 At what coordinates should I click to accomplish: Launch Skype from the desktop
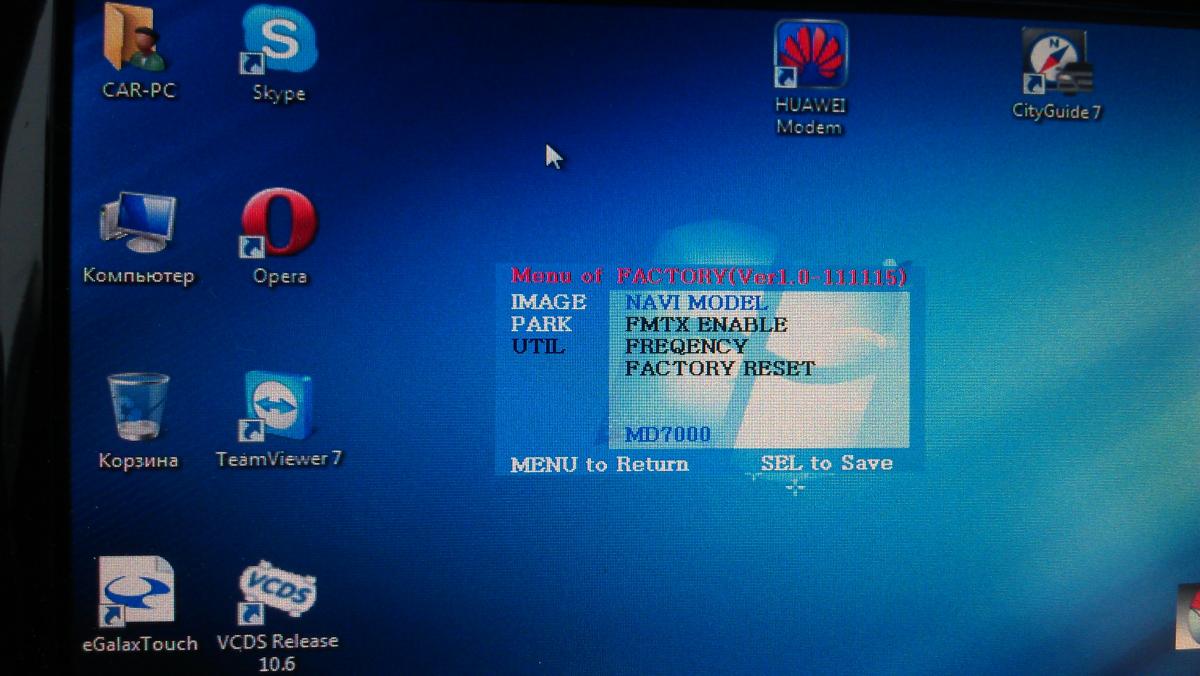(279, 45)
